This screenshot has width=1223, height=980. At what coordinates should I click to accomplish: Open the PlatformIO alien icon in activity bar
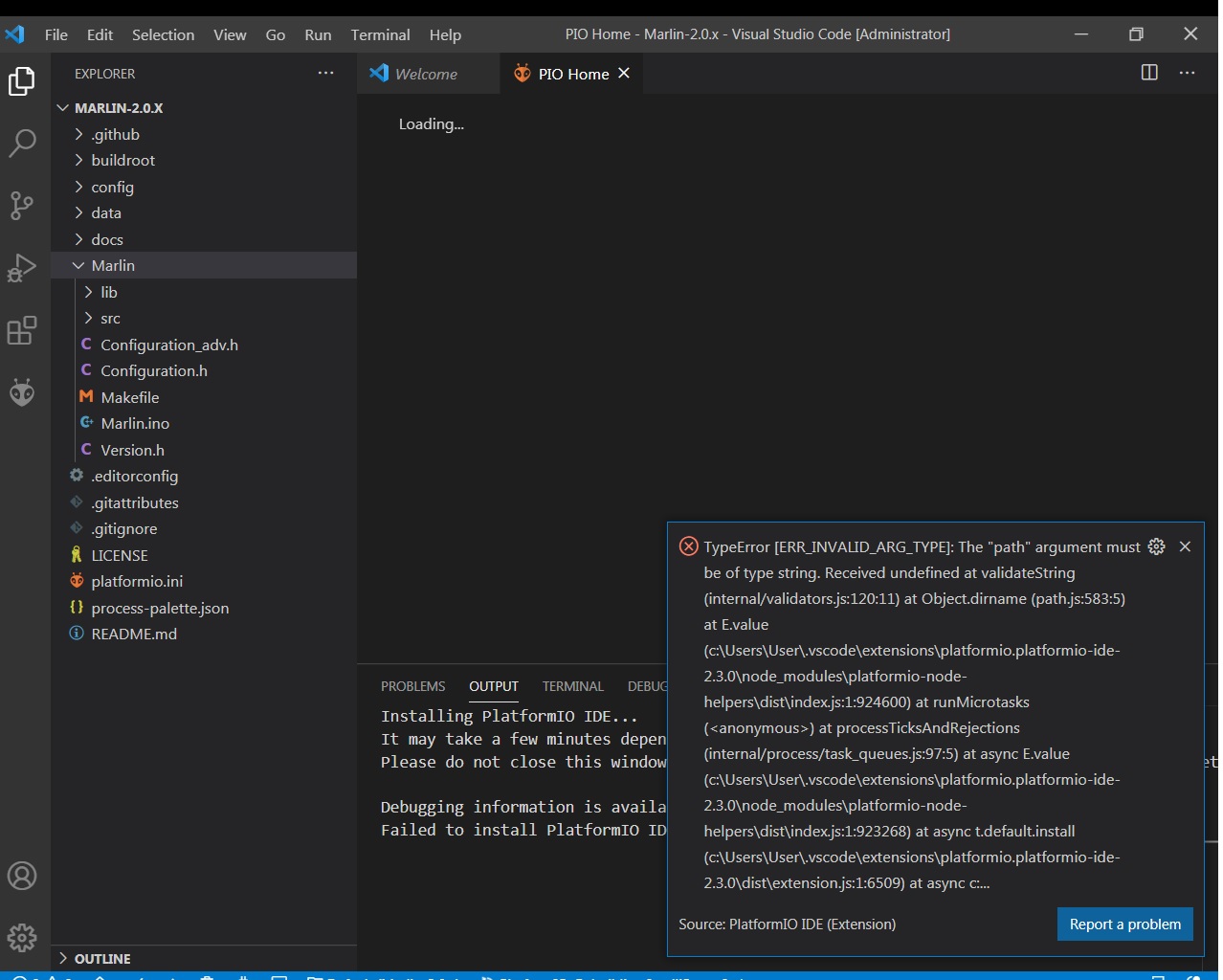pyautogui.click(x=22, y=392)
